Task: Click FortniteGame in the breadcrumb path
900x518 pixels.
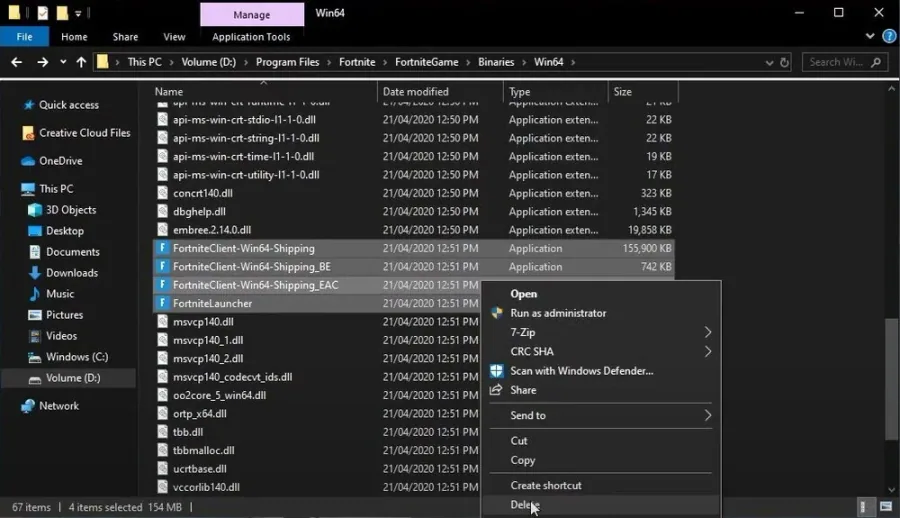Action: click(426, 62)
